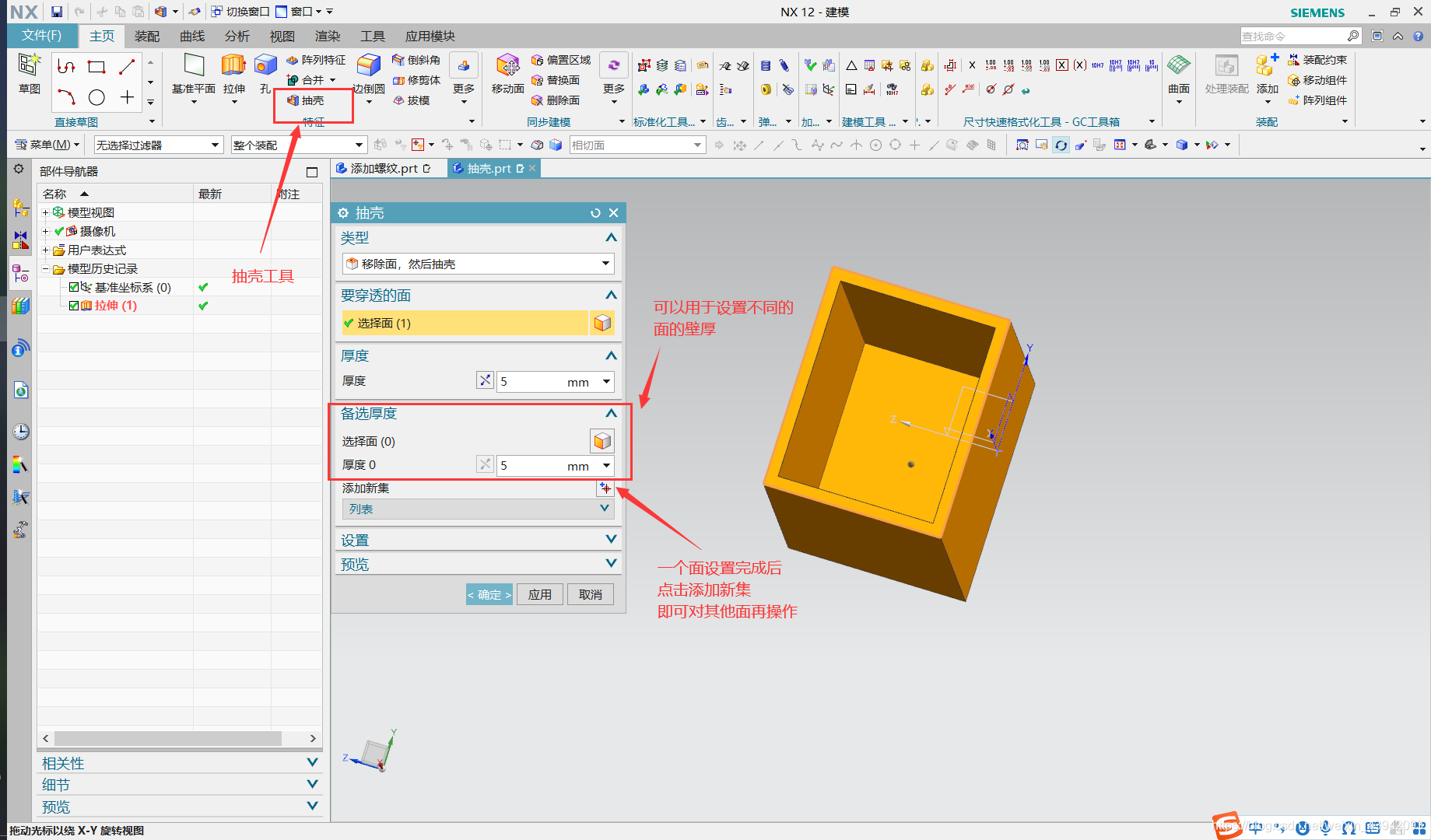Choose the 拉伸 extrude tool
Screen dimensions: 1431x840
coord(233,74)
